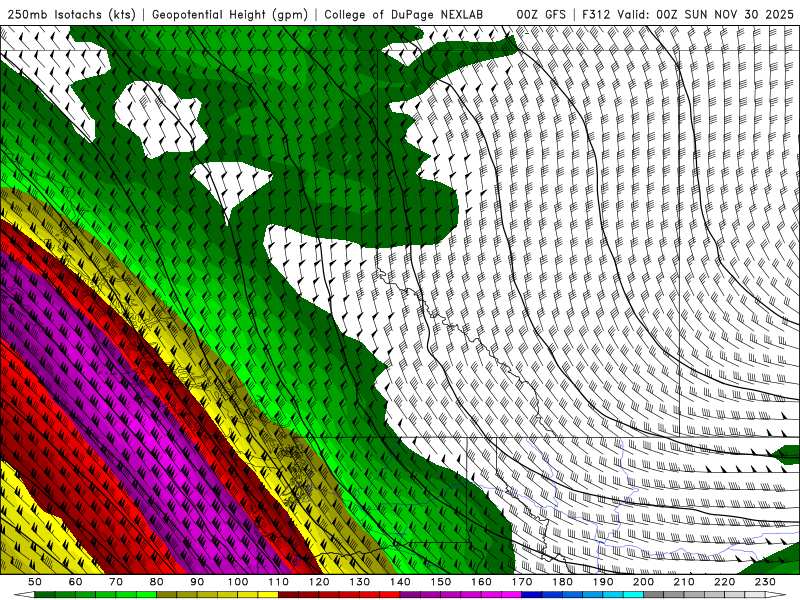The height and width of the screenshot is (600, 800).
Task: Click the '210' color scale label
Action: point(684,582)
